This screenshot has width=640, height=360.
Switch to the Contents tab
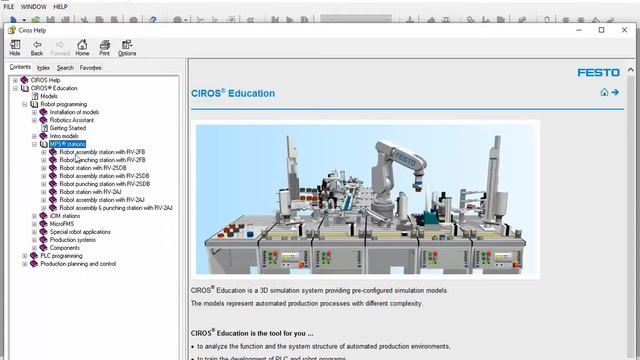(x=20, y=67)
